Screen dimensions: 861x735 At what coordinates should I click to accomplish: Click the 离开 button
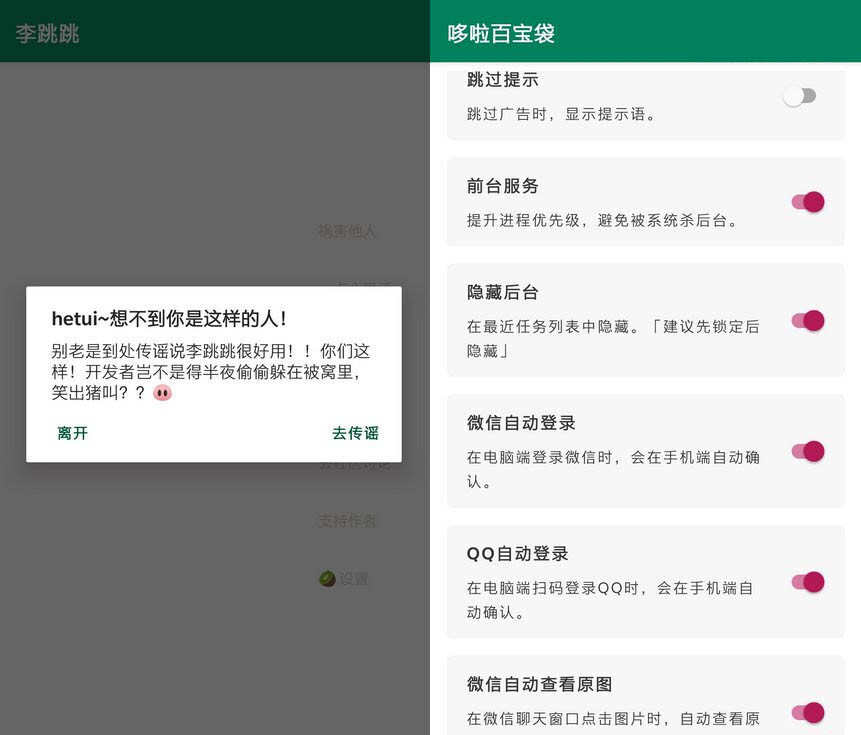(x=72, y=433)
